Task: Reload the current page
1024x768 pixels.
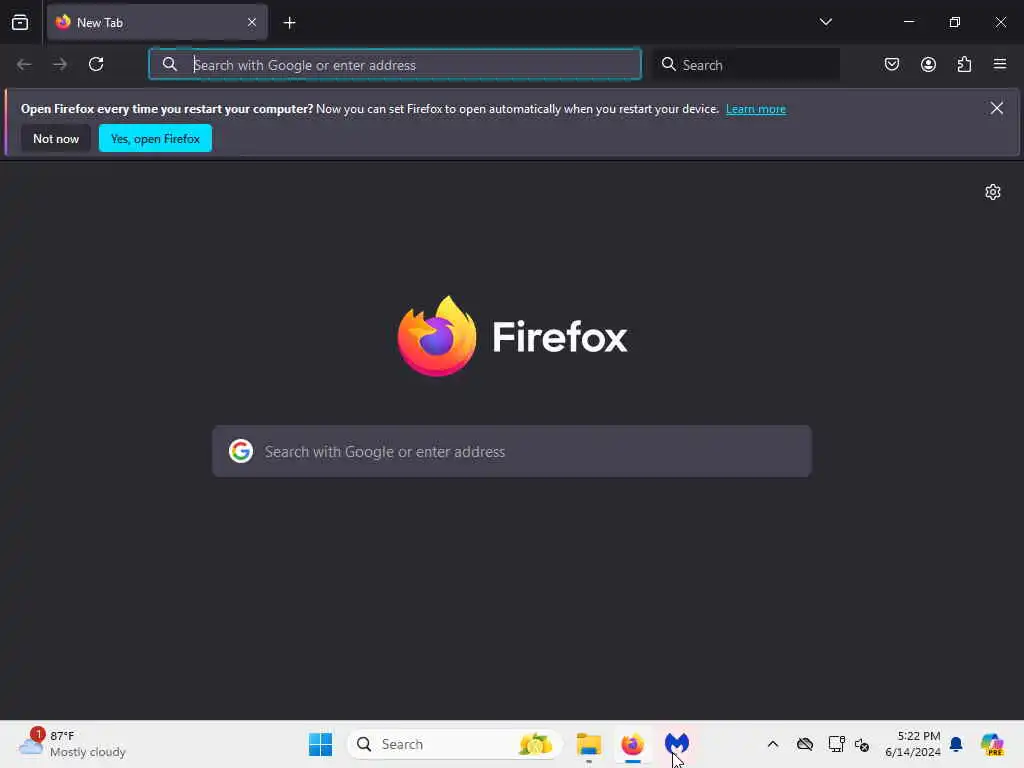Action: tap(96, 64)
